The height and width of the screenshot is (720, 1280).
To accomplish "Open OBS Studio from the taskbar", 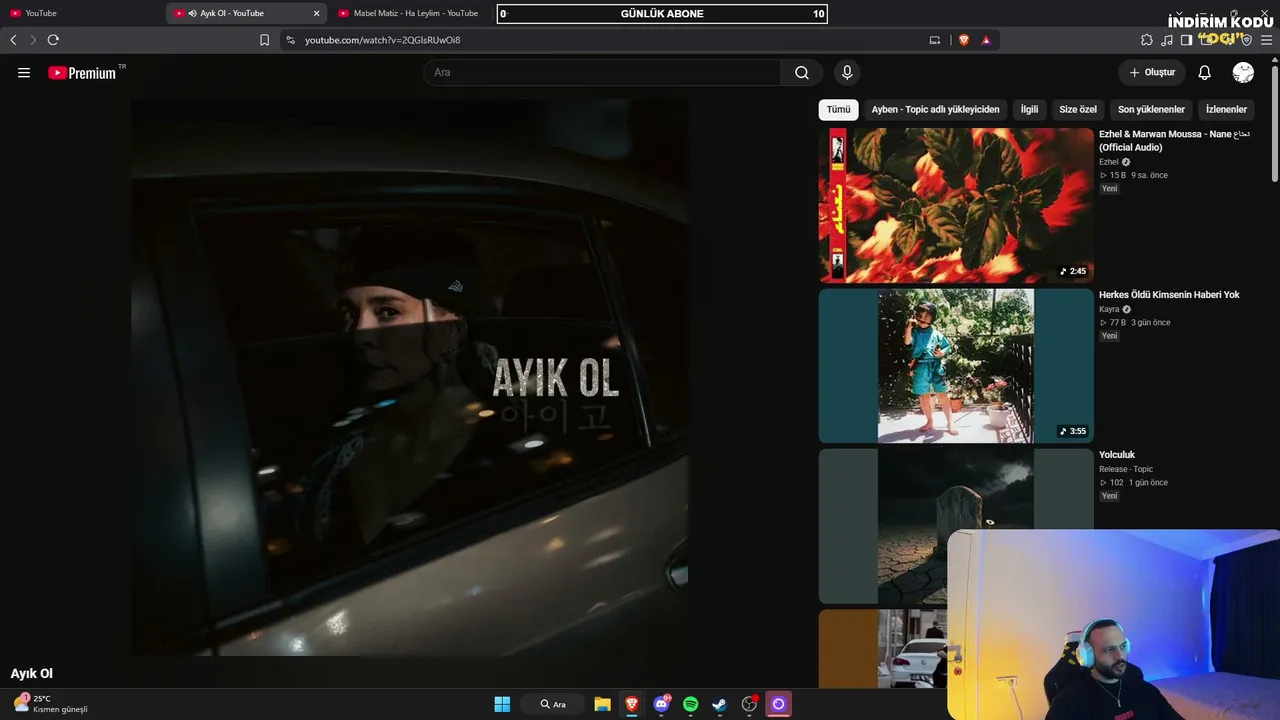I will 749,704.
